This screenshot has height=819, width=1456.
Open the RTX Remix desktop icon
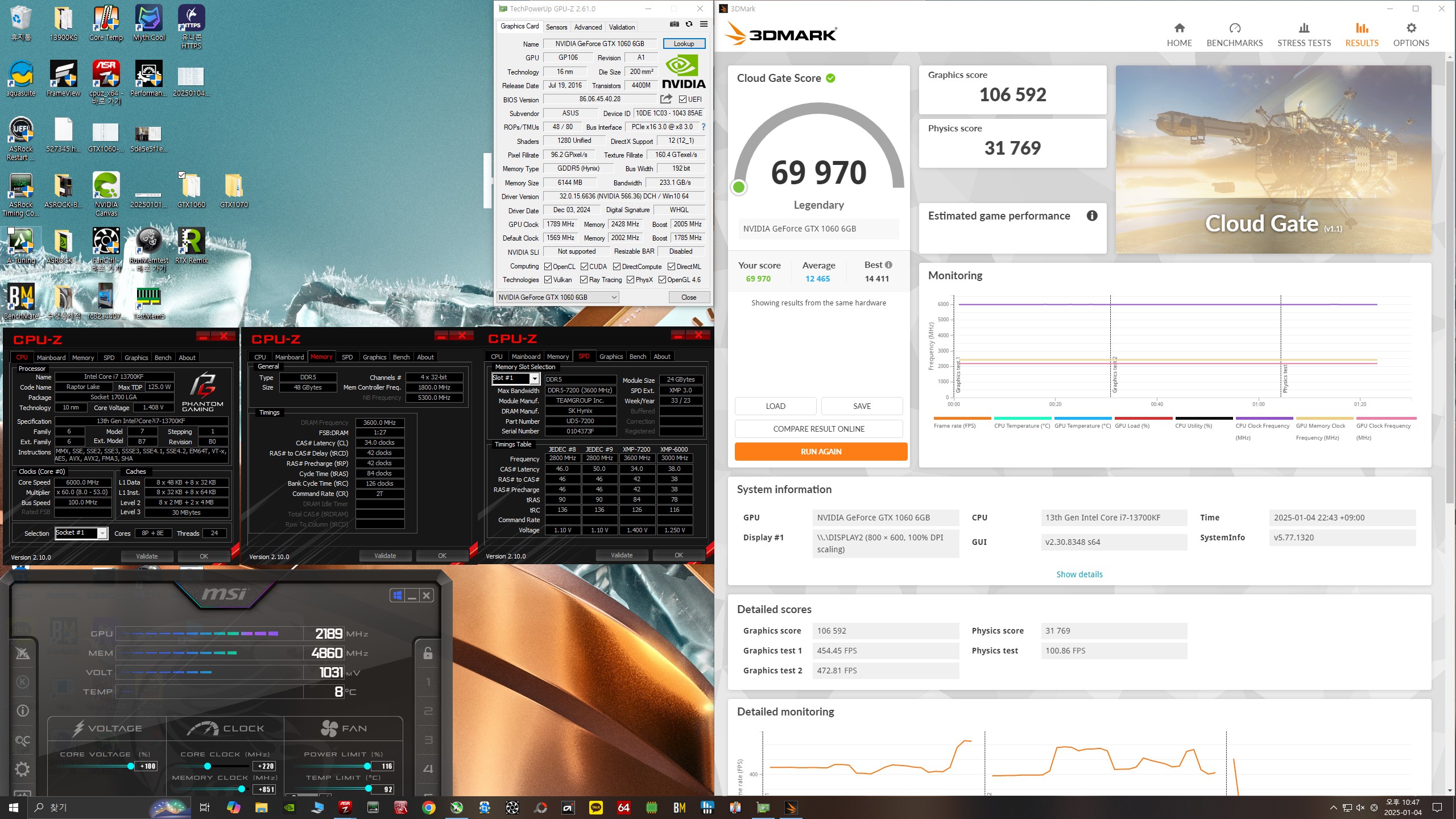click(191, 246)
